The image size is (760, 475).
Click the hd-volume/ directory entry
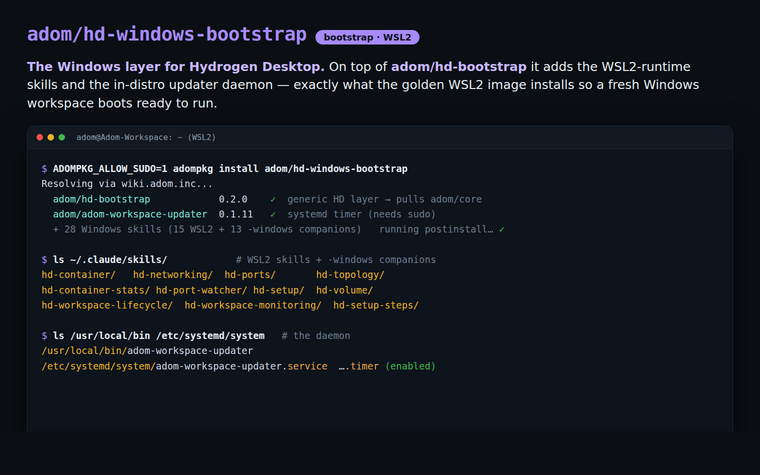pos(345,290)
